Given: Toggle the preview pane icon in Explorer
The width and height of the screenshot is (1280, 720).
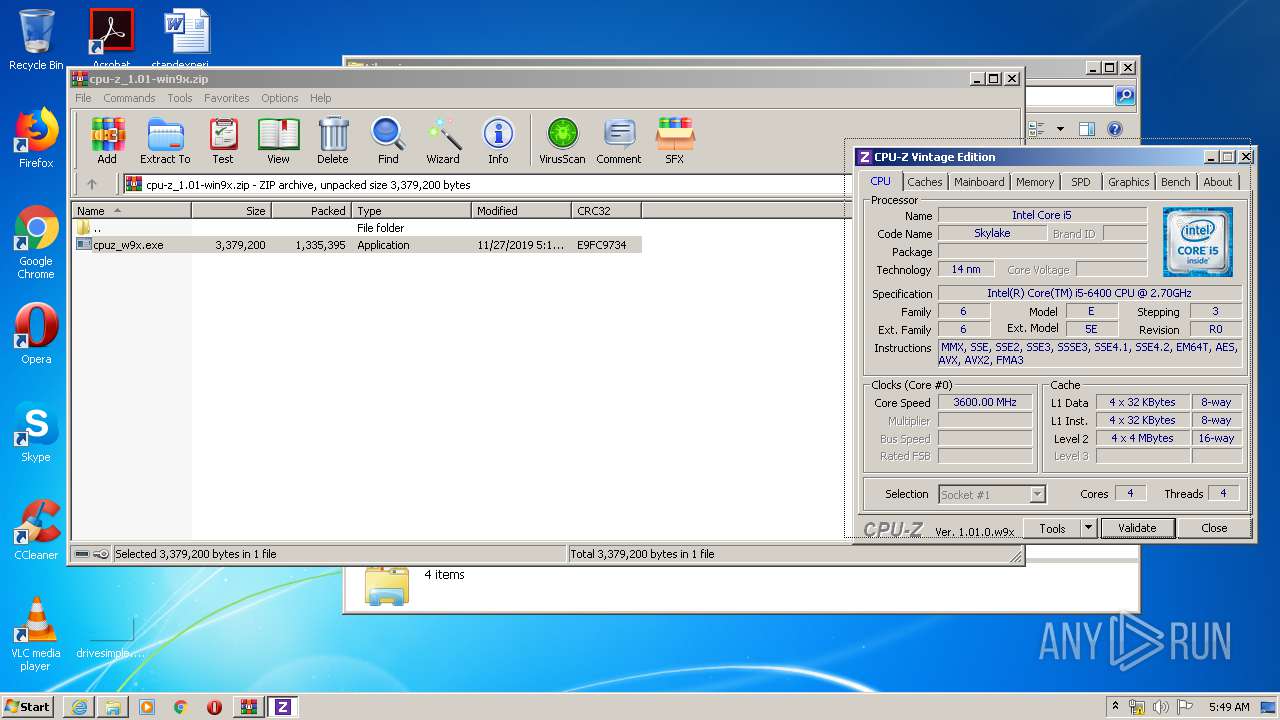Looking at the screenshot, I should pyautogui.click(x=1087, y=129).
